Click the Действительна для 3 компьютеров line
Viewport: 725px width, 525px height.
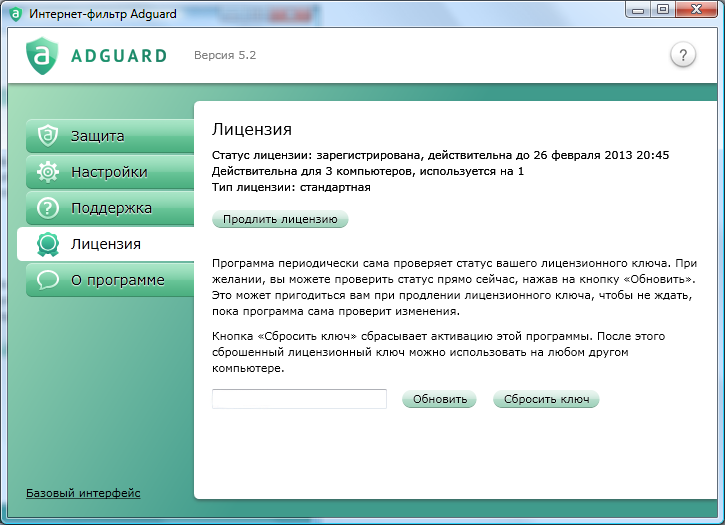coord(368,171)
